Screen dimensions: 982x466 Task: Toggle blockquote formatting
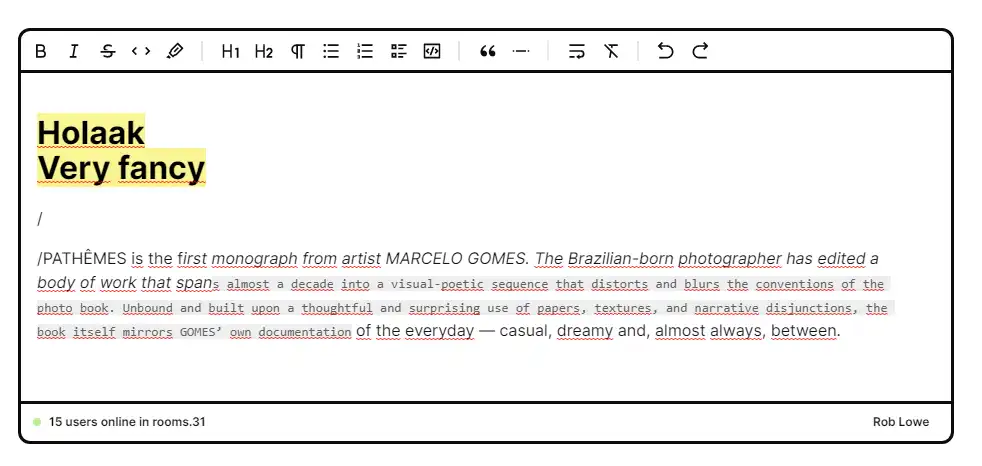pos(487,51)
